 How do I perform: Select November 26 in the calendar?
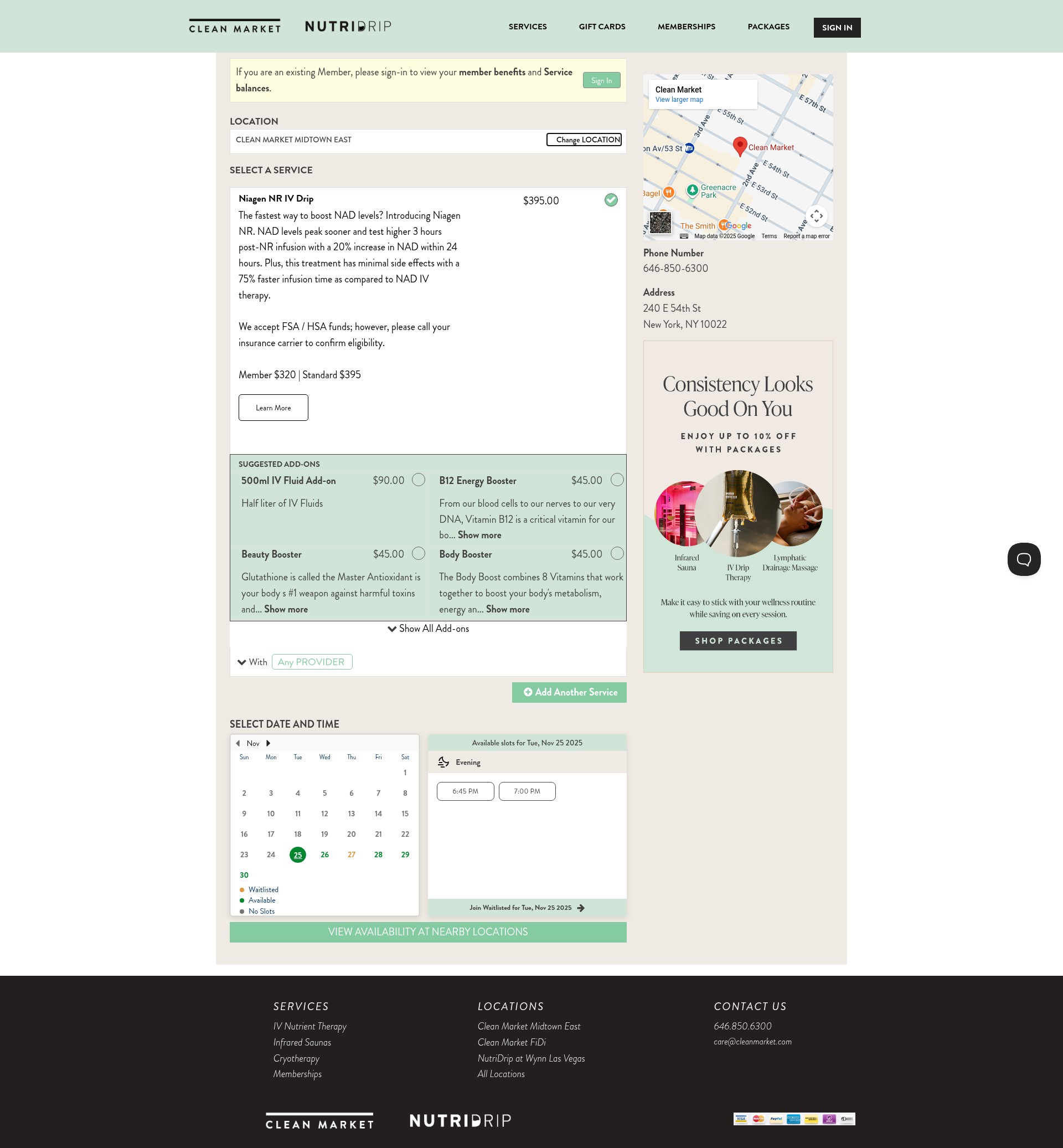point(324,855)
